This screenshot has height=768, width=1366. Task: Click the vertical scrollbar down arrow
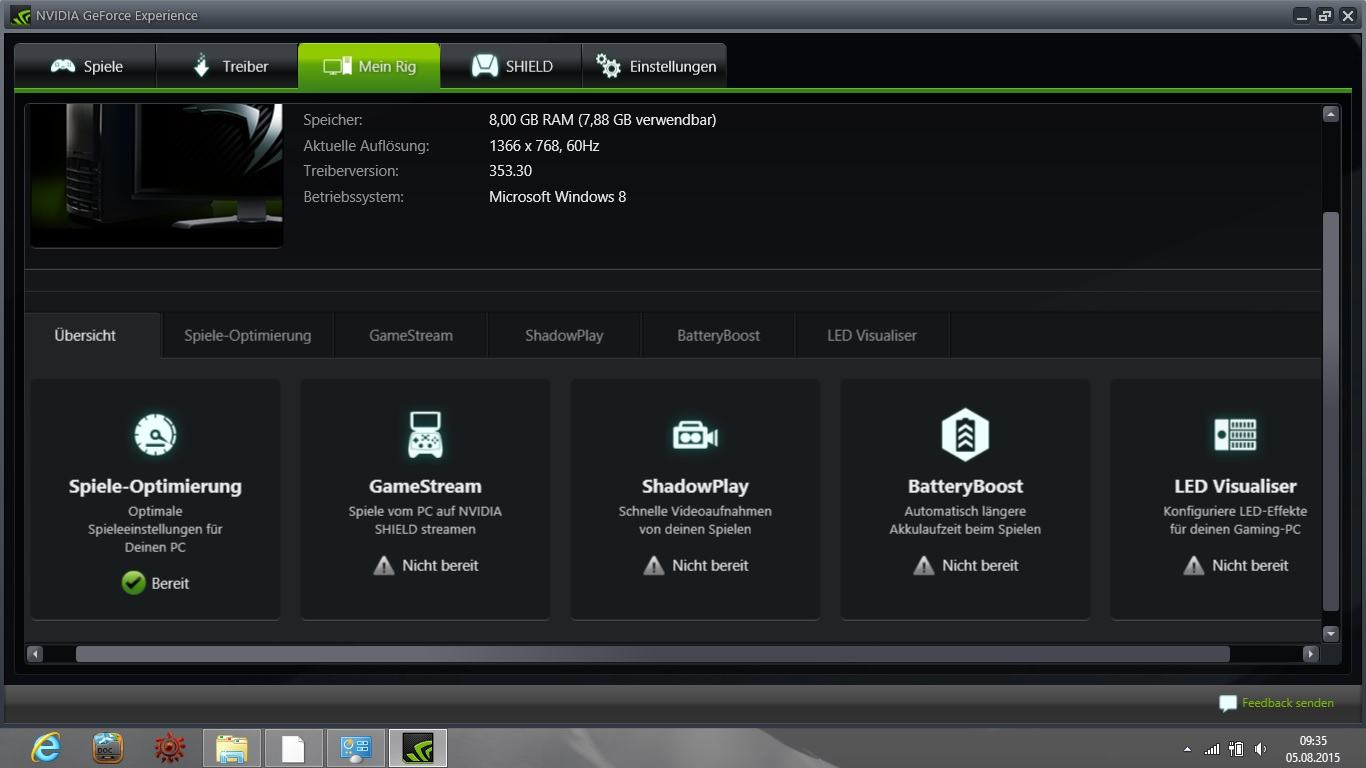click(1330, 633)
